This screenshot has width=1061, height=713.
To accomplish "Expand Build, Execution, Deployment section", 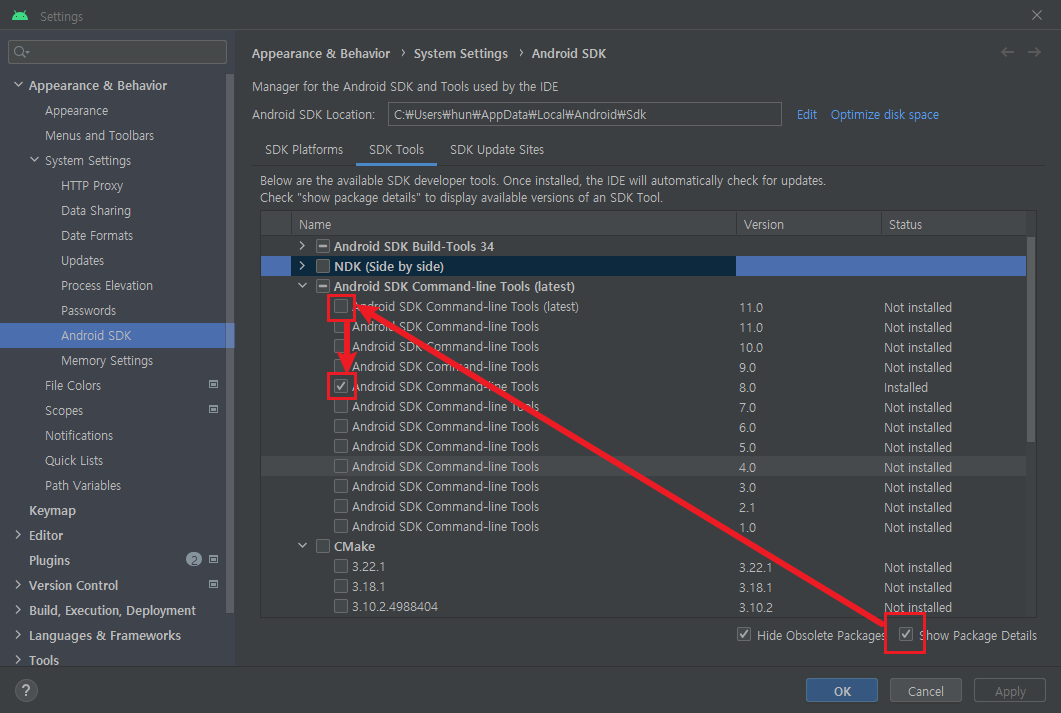I will click(x=18, y=610).
